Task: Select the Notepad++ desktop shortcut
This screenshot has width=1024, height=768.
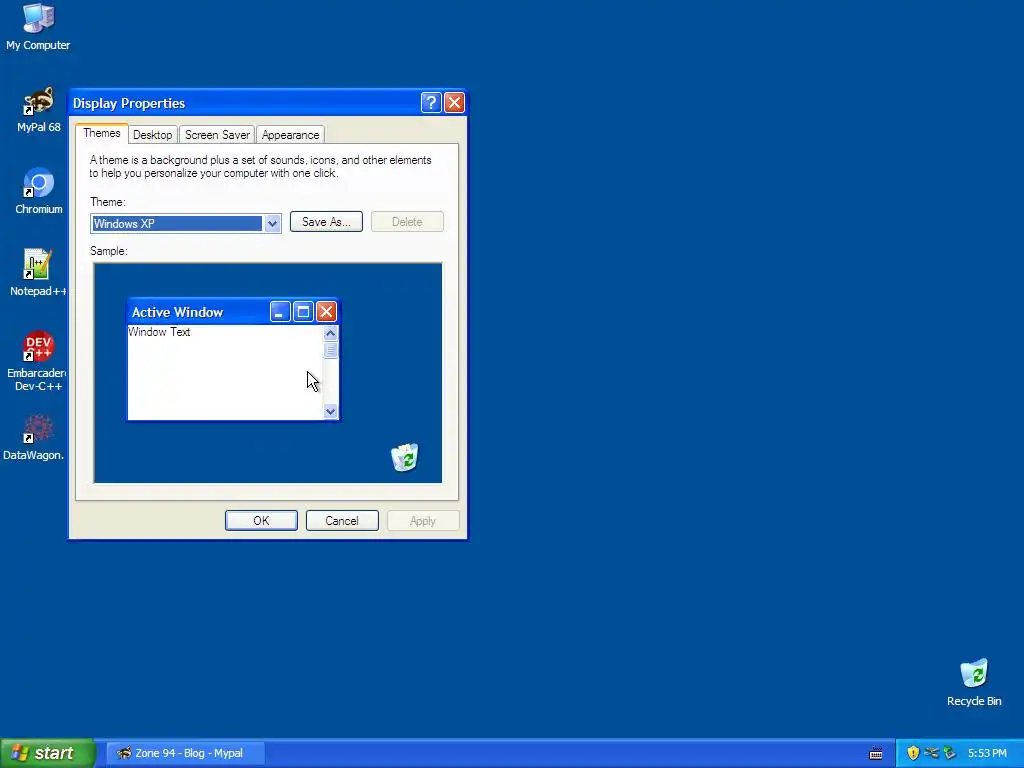Action: click(38, 273)
